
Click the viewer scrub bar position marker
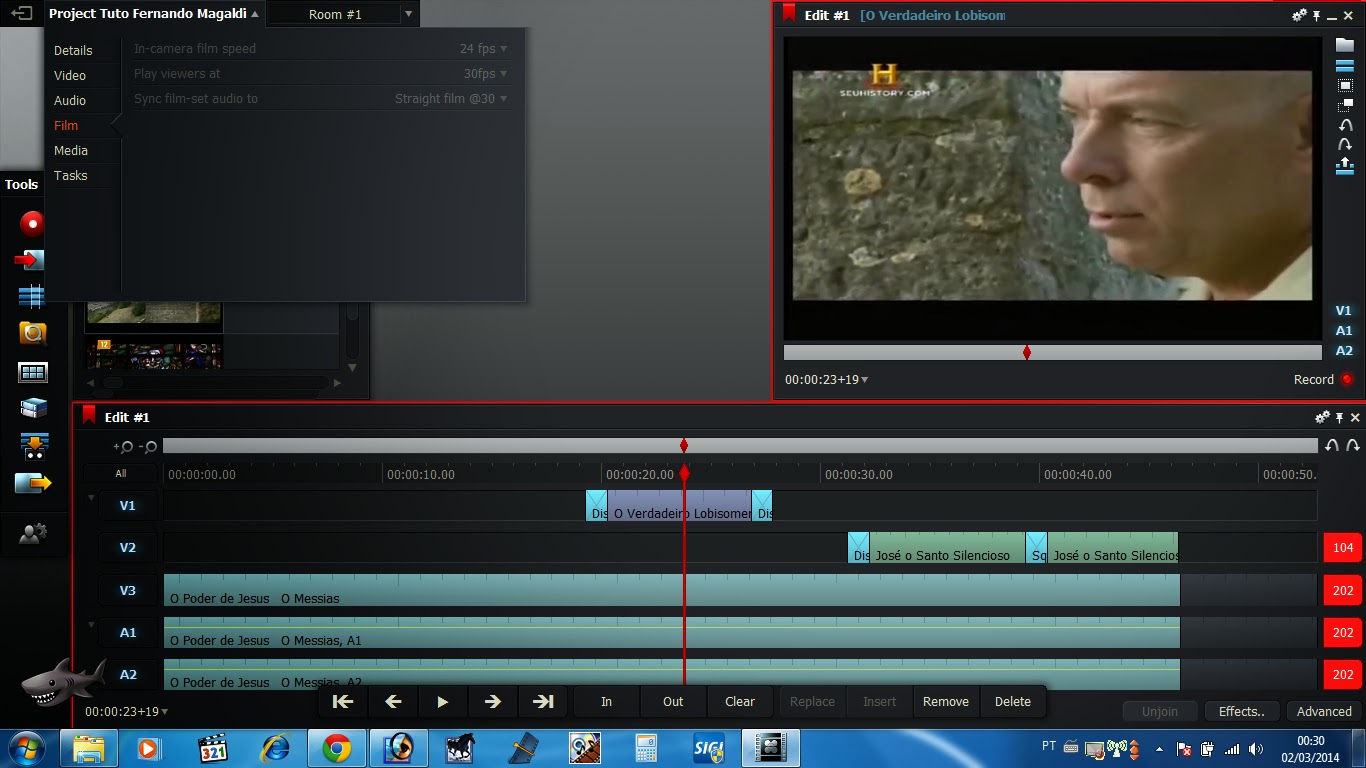coord(1027,352)
